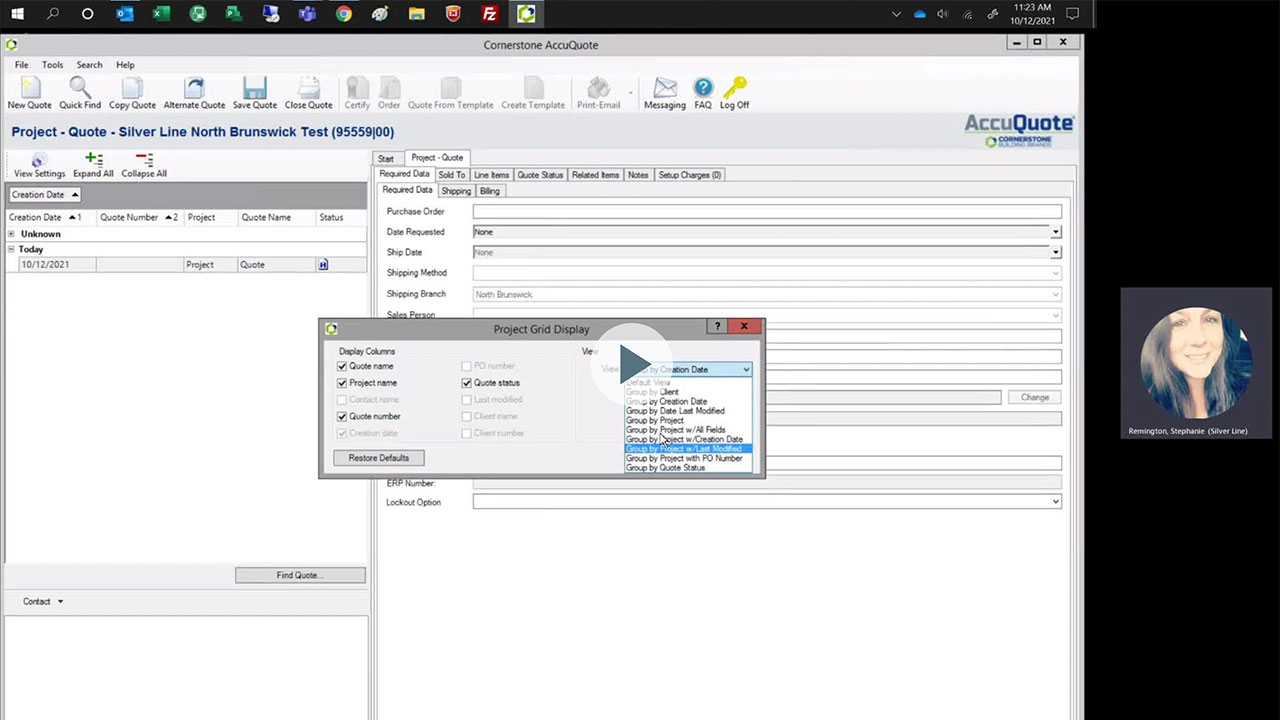This screenshot has height=720, width=1280.
Task: Open the Ship Date dropdown
Action: click(1056, 252)
